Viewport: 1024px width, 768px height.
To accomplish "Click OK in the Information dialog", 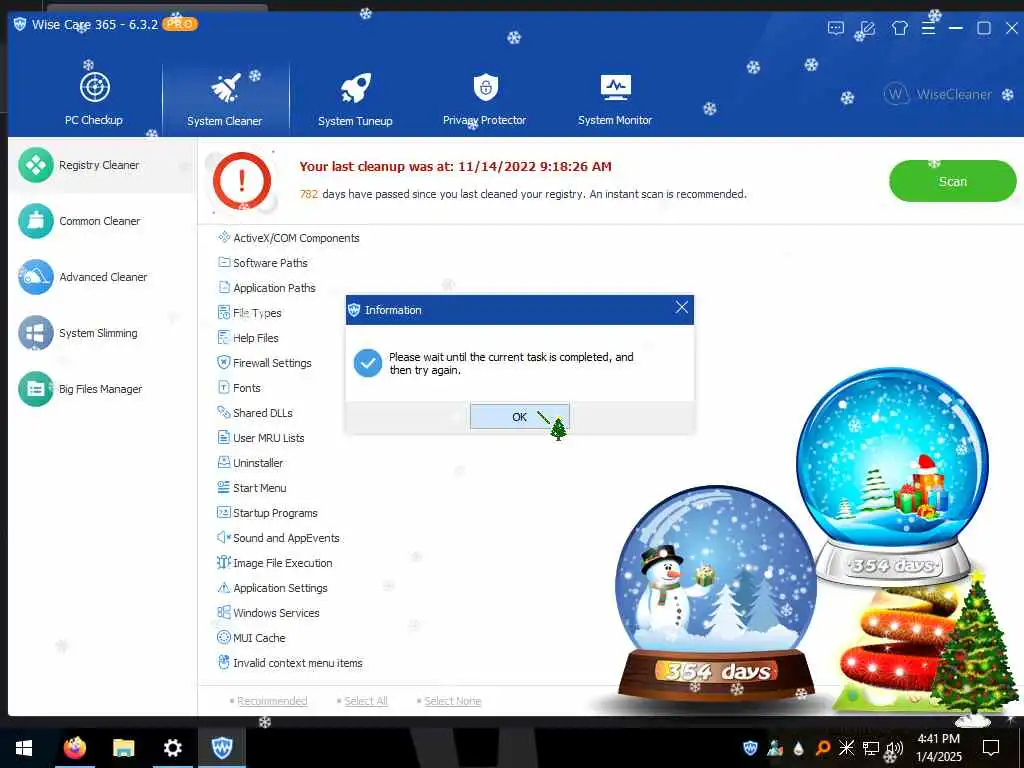I will click(519, 417).
